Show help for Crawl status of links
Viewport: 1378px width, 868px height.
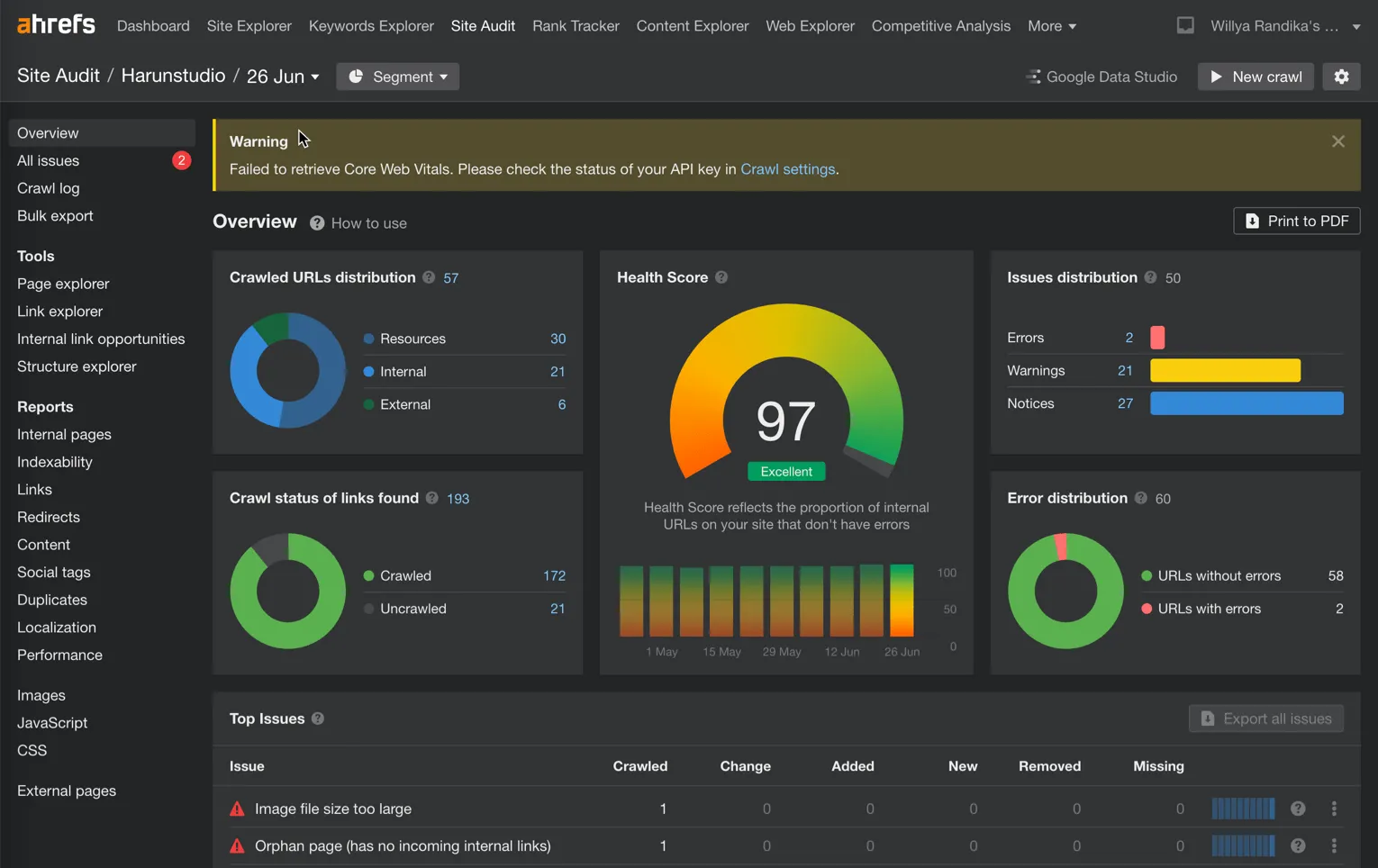pyautogui.click(x=432, y=498)
